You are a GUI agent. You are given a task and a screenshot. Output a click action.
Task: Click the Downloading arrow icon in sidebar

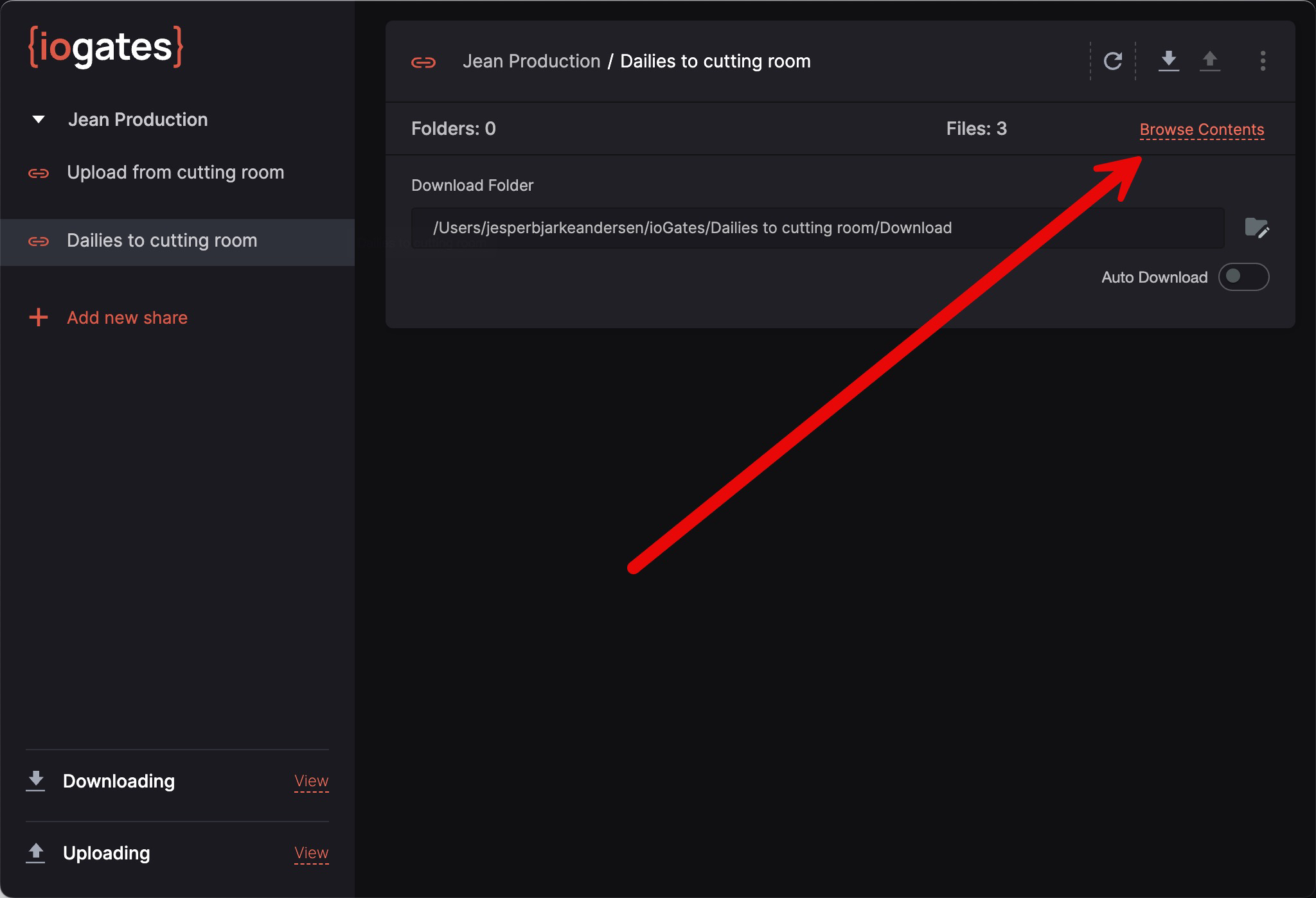pyautogui.click(x=36, y=780)
